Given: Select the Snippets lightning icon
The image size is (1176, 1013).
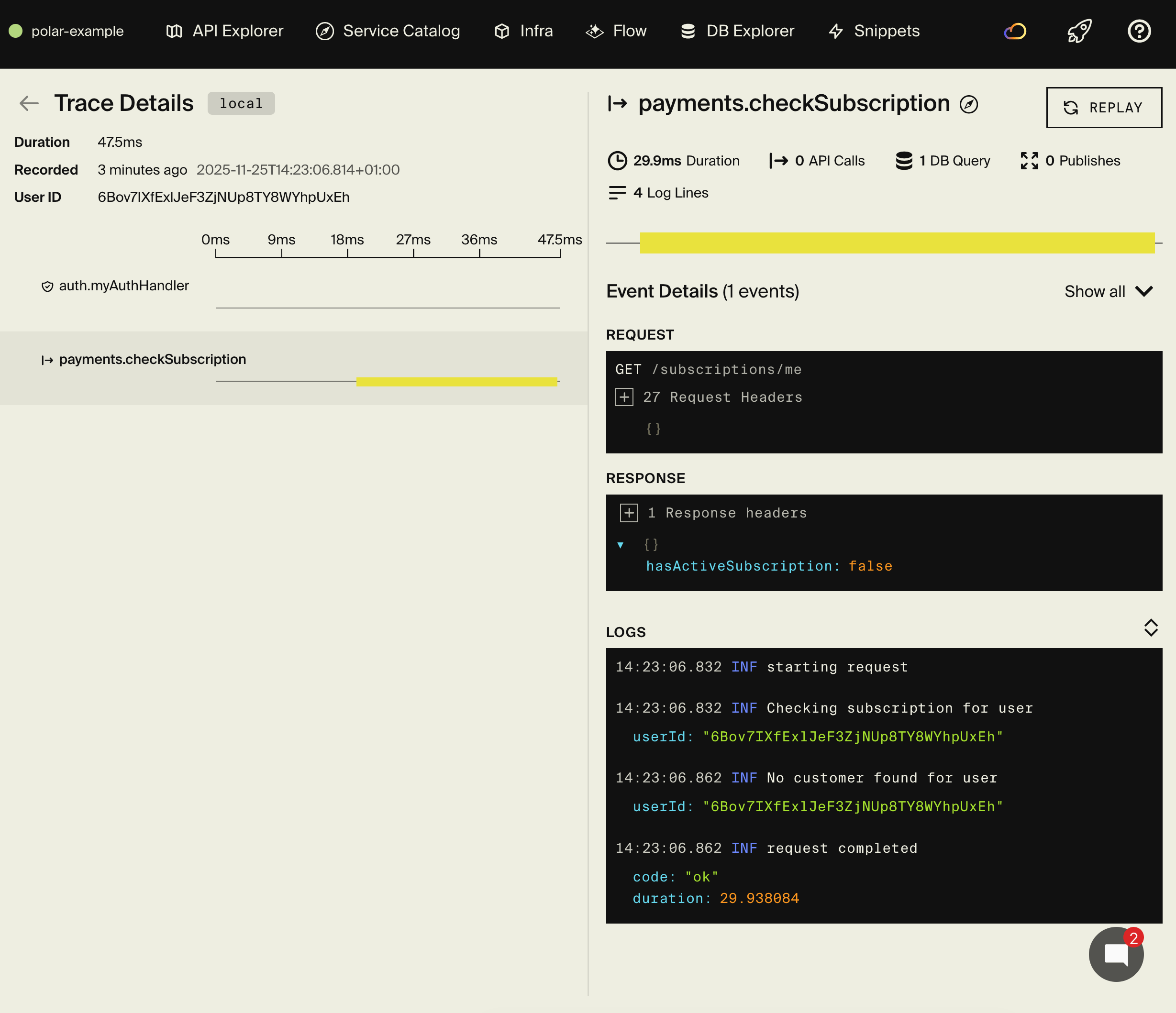Looking at the screenshot, I should point(836,31).
